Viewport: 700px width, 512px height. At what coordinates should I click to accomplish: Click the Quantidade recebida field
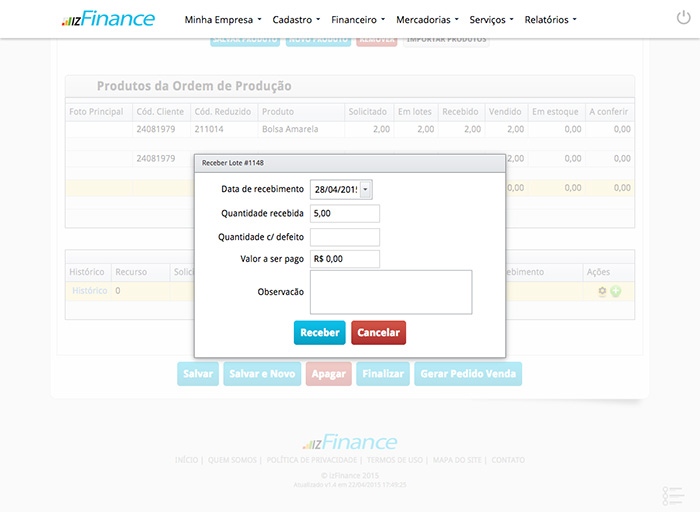pyautogui.click(x=345, y=213)
